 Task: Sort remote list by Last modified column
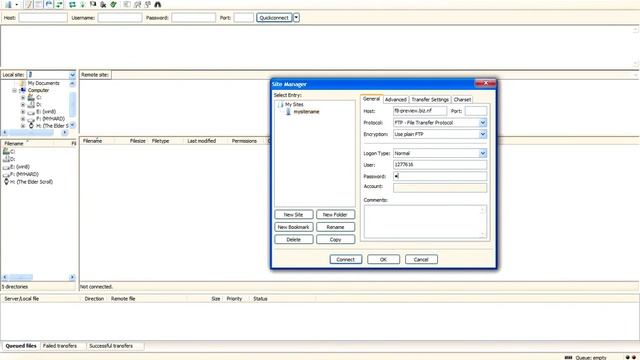click(201, 141)
